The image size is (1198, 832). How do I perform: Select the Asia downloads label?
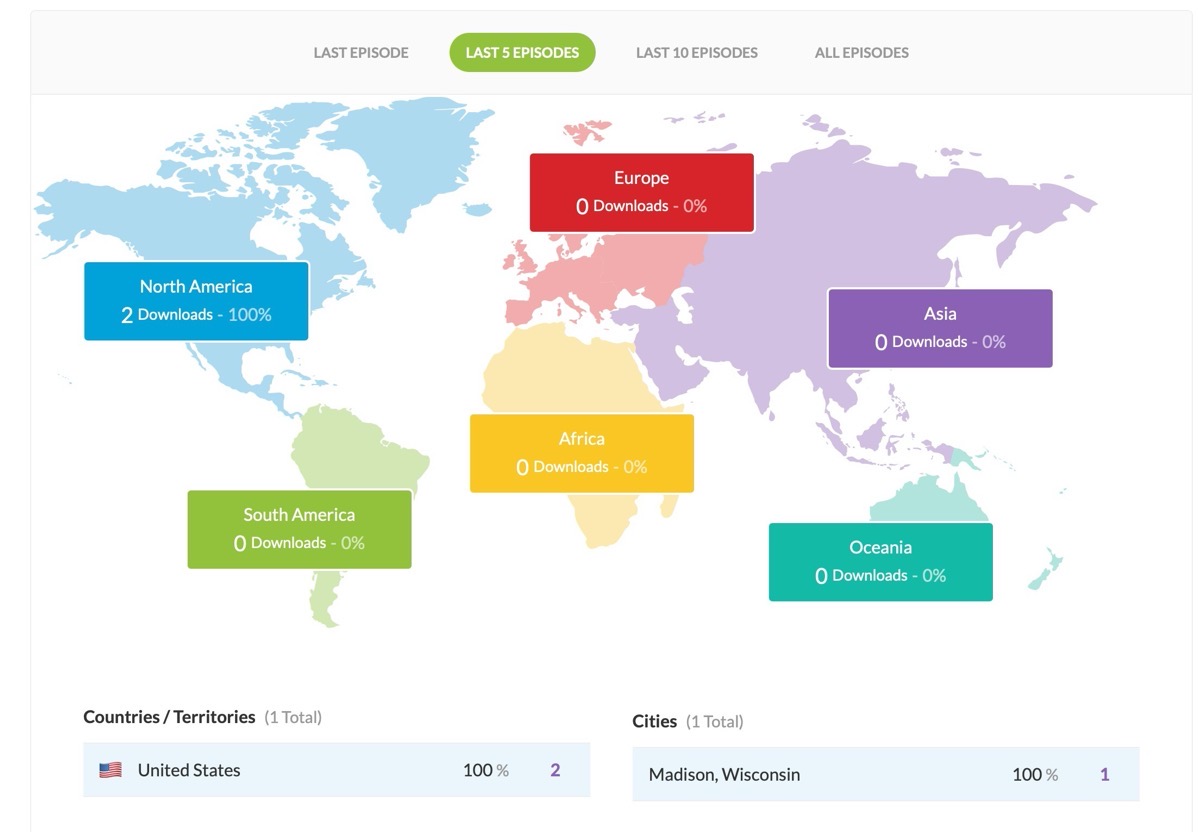pos(939,328)
